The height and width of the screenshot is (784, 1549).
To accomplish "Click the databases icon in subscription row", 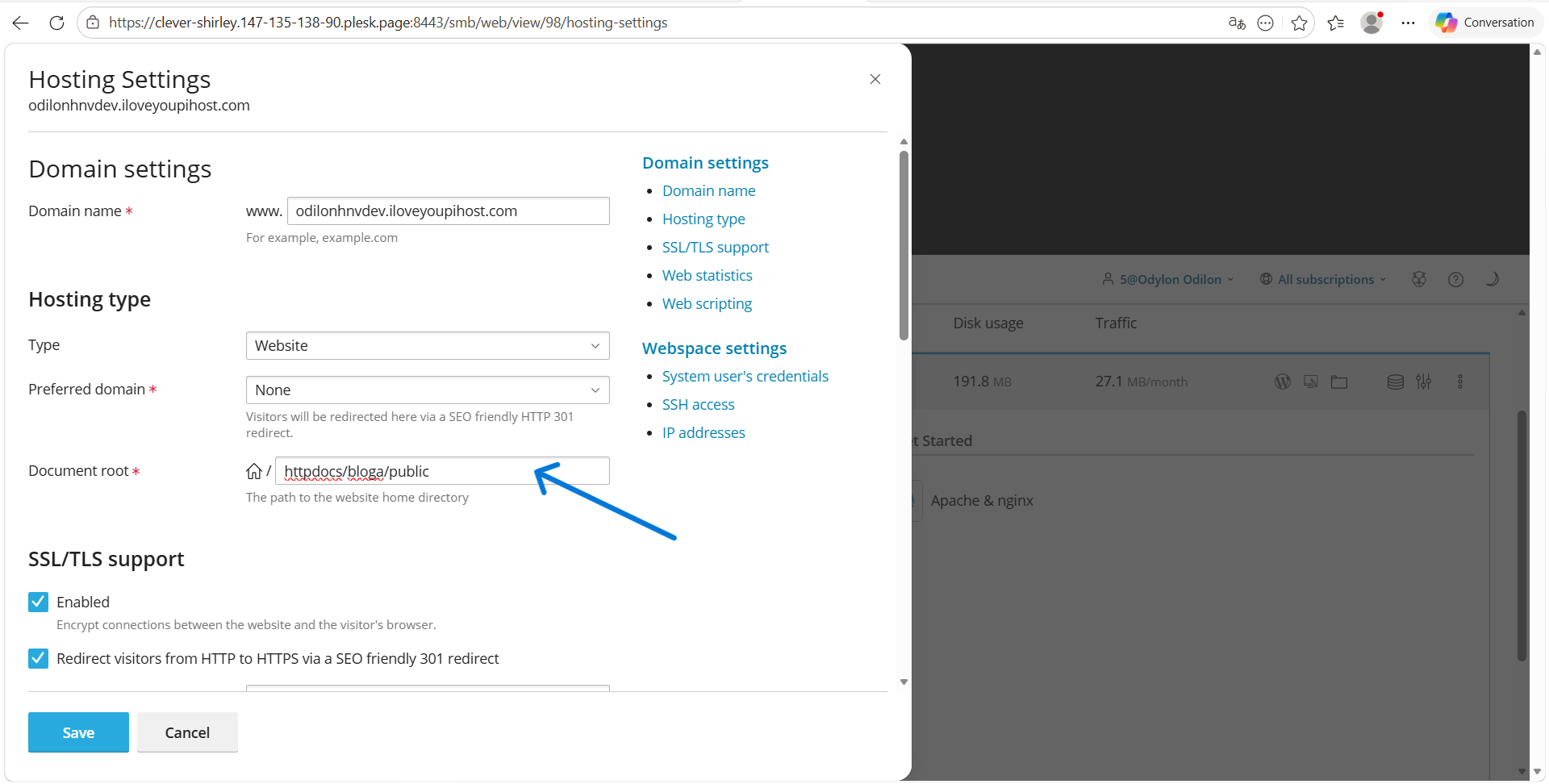I will click(1395, 382).
